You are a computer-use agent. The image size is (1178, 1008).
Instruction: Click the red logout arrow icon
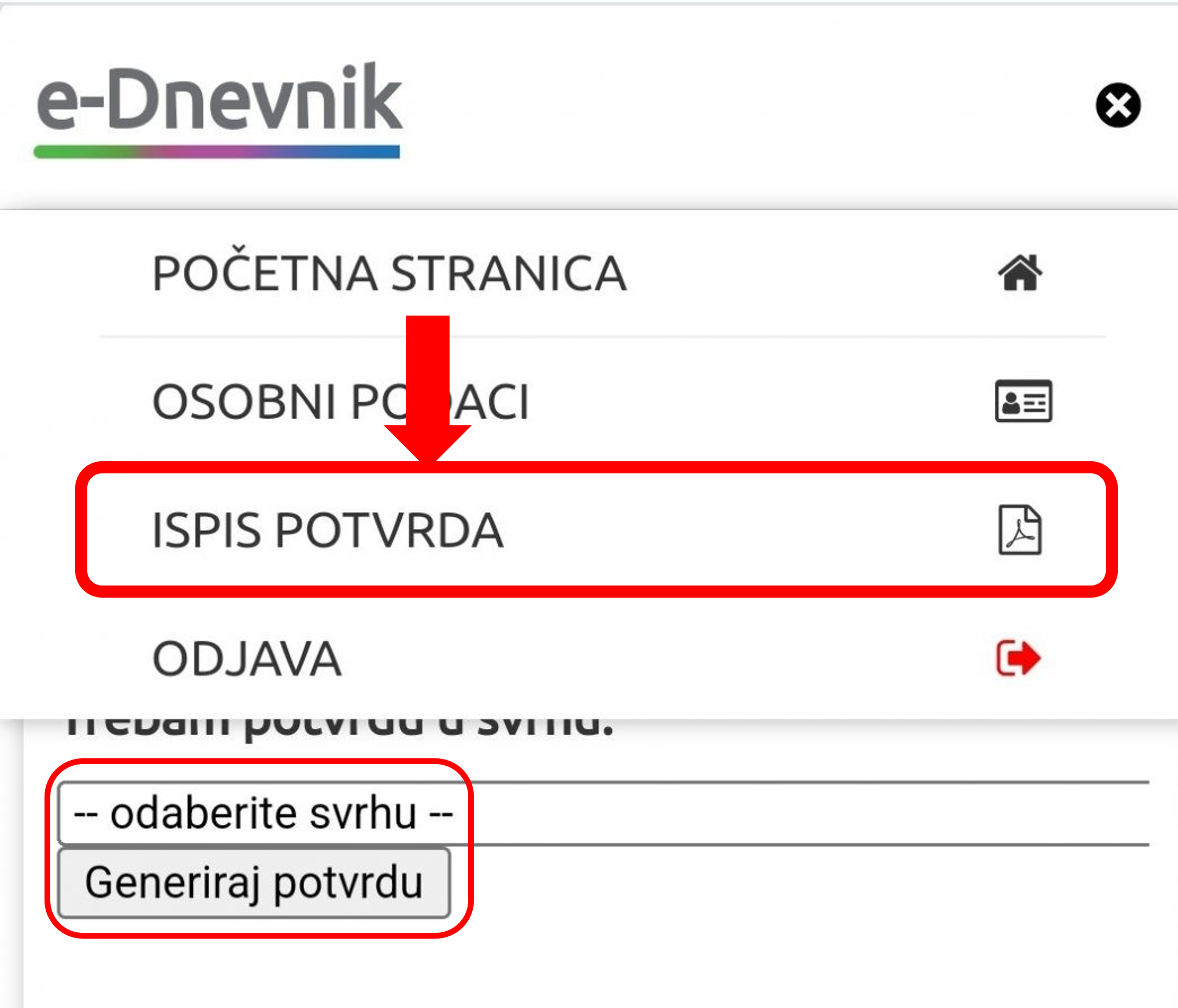click(1018, 658)
